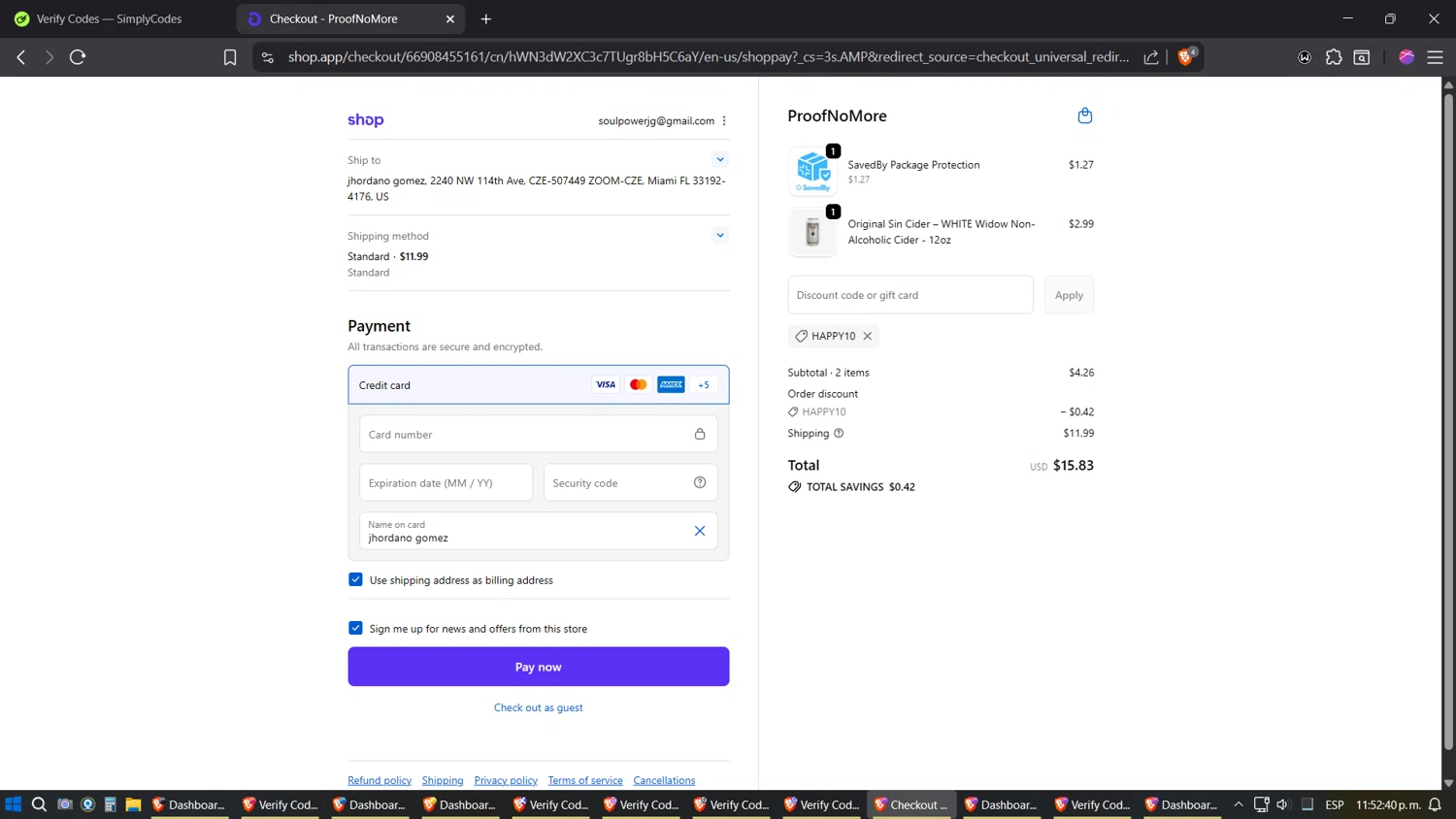This screenshot has width=1456, height=819.
Task: Uncheck Use shipping address as billing address
Action: click(355, 579)
